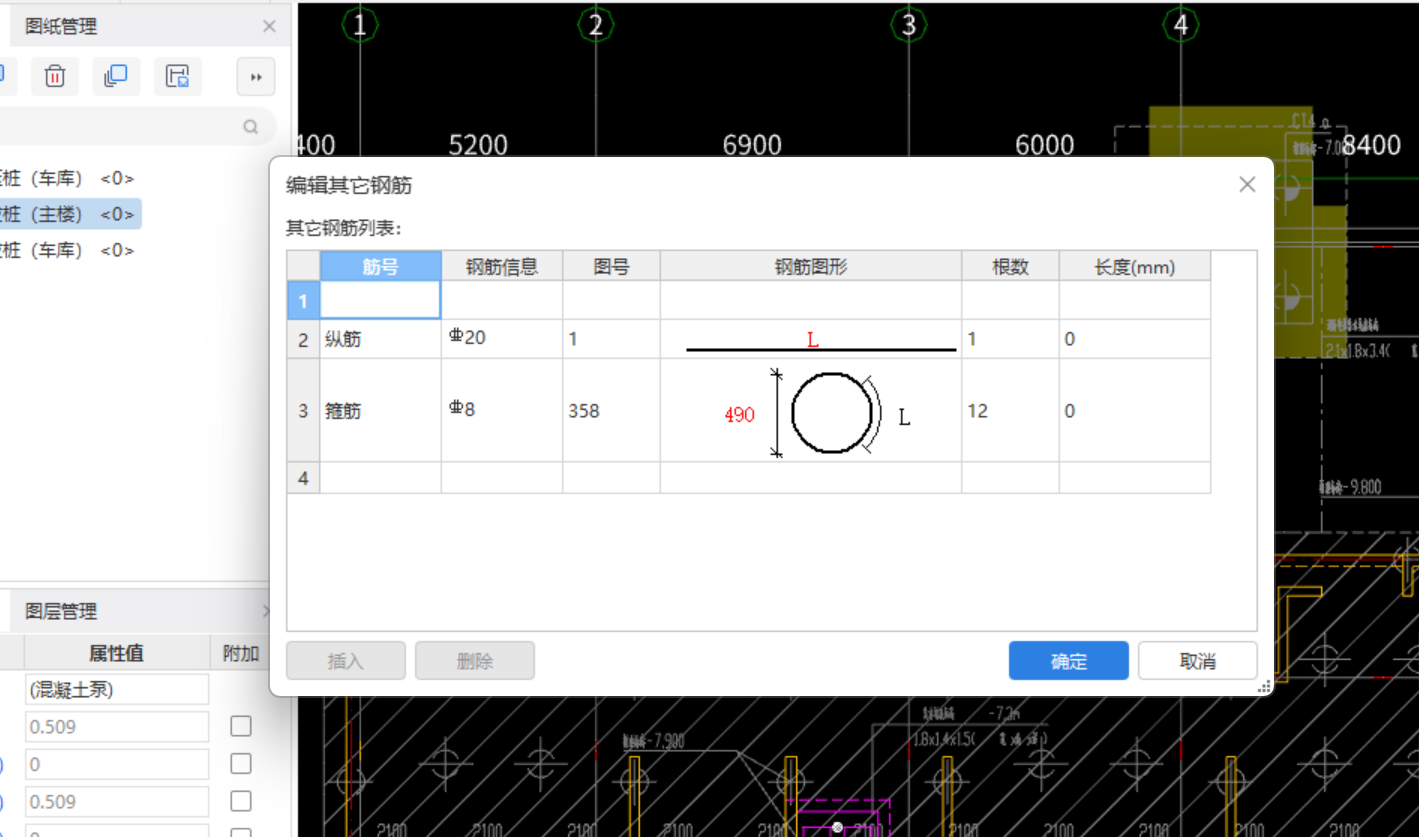Click the 6000 dimension text in drawing
Viewport: 1419px width, 837px height.
tap(1045, 146)
